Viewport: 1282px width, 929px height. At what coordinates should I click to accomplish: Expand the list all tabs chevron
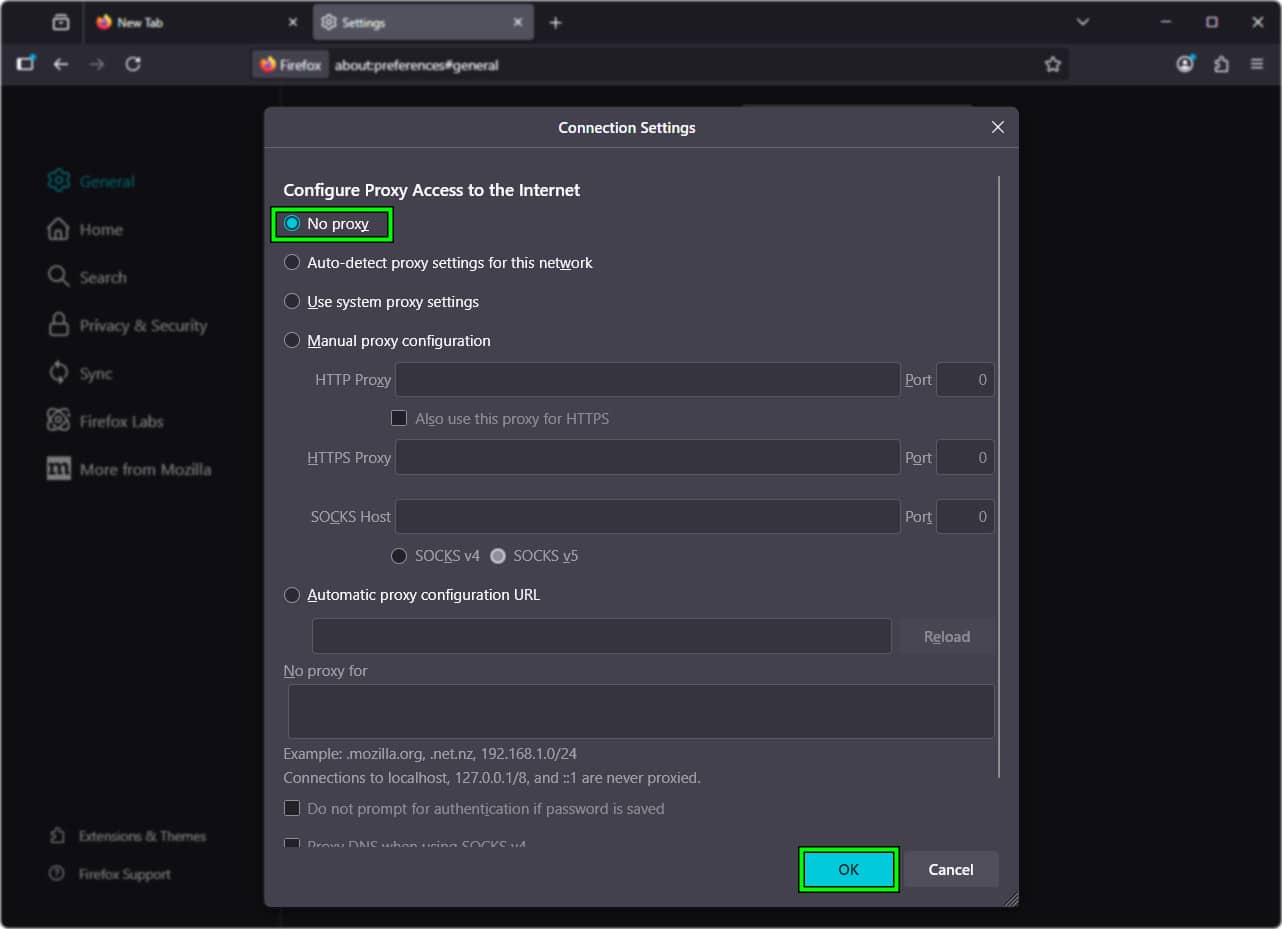[x=1082, y=22]
